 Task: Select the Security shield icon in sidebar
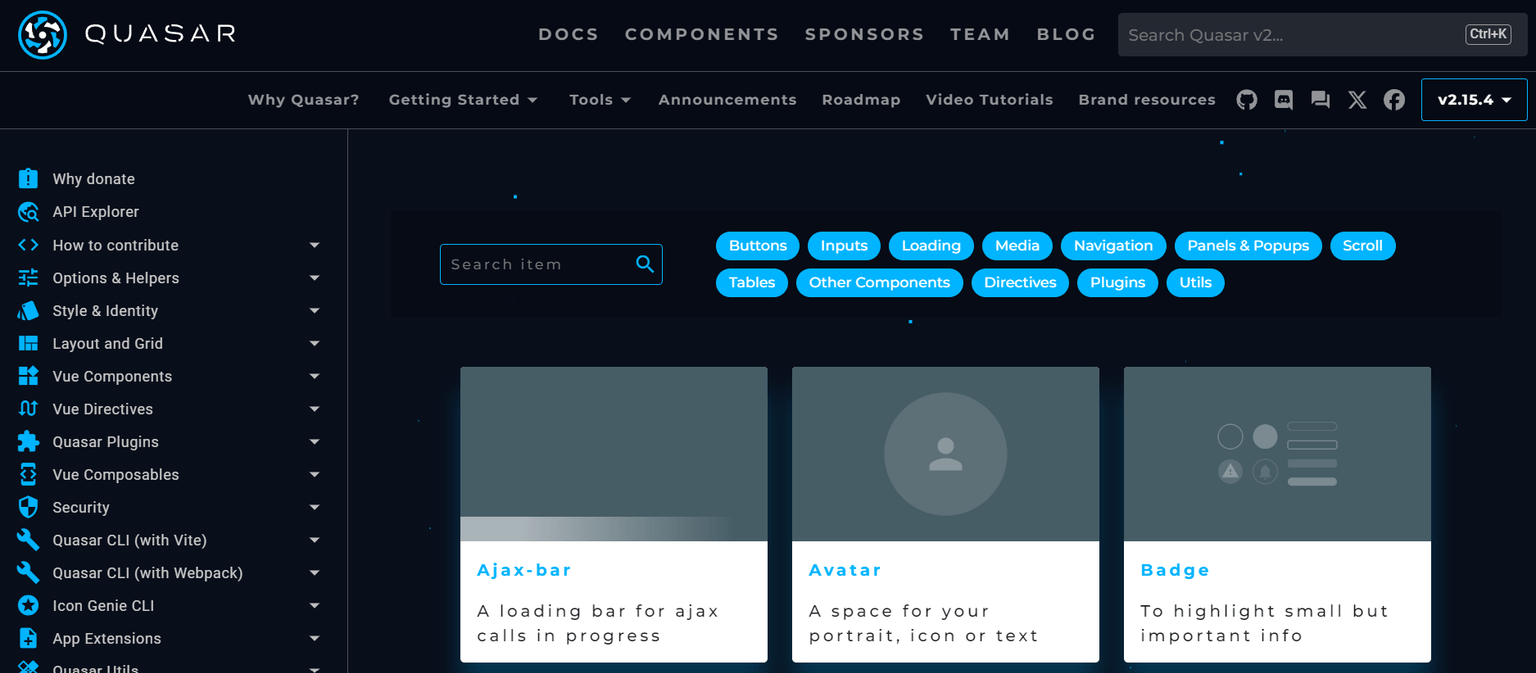point(29,507)
